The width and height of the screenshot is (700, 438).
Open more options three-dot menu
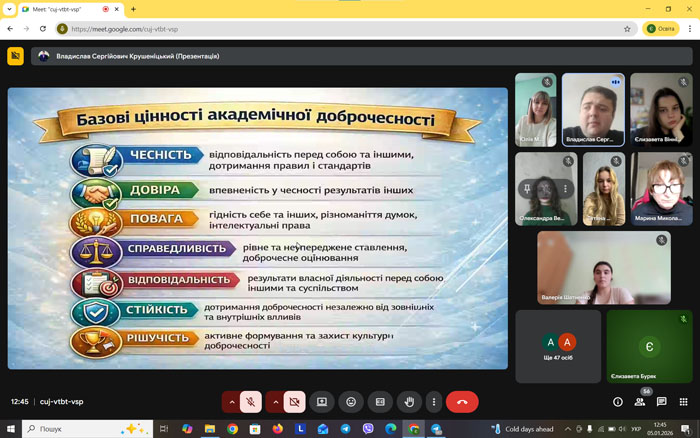[433, 401]
